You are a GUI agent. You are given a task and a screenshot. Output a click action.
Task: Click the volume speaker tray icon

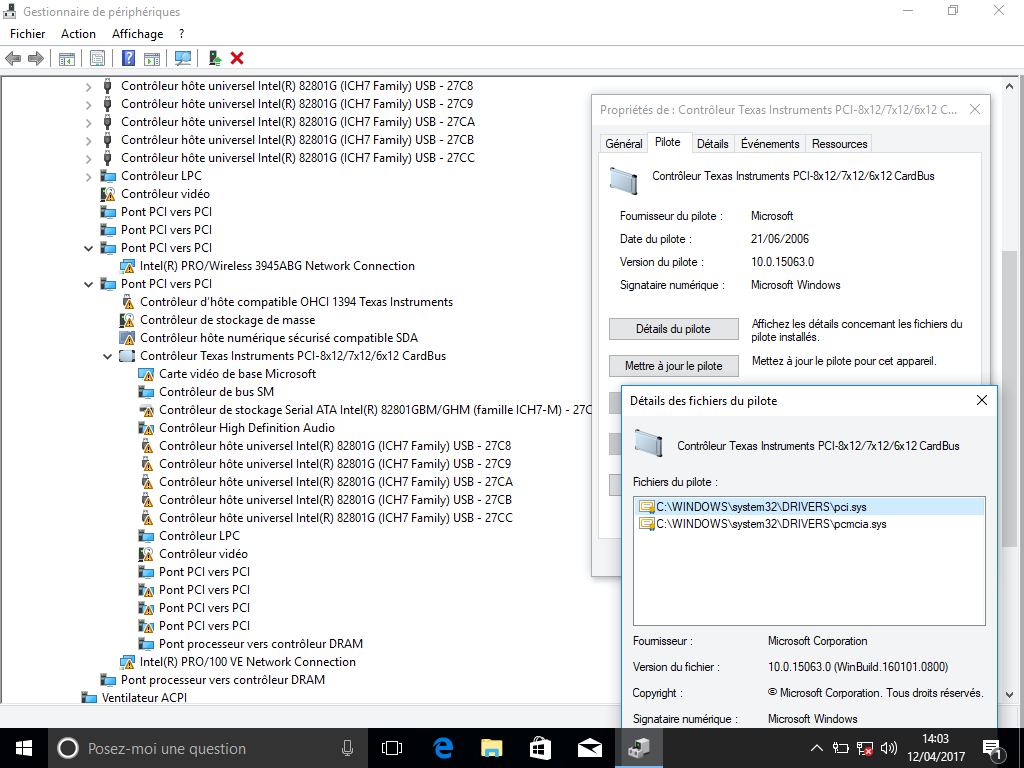tap(888, 748)
